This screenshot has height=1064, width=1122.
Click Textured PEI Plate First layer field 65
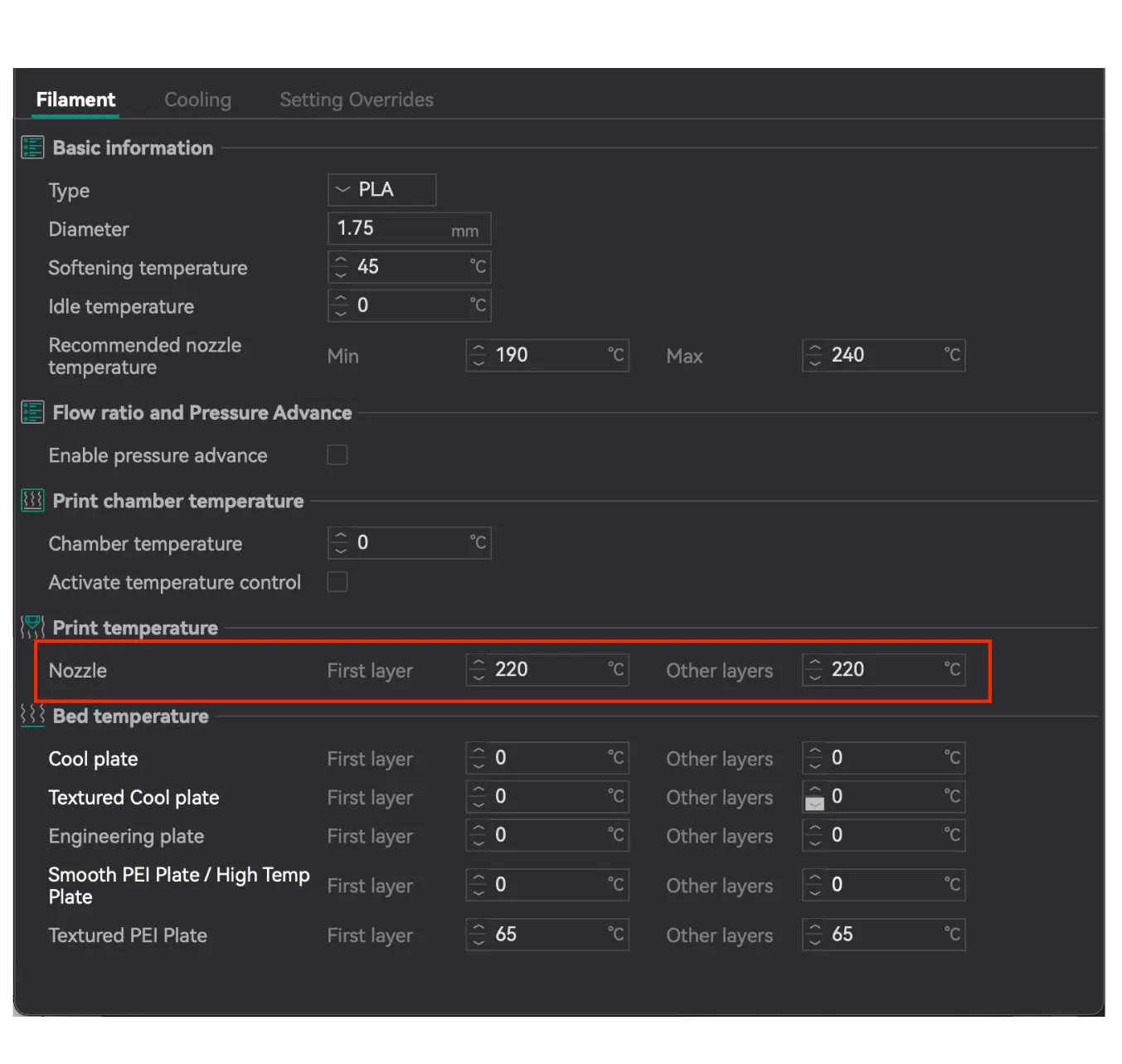pos(547,935)
